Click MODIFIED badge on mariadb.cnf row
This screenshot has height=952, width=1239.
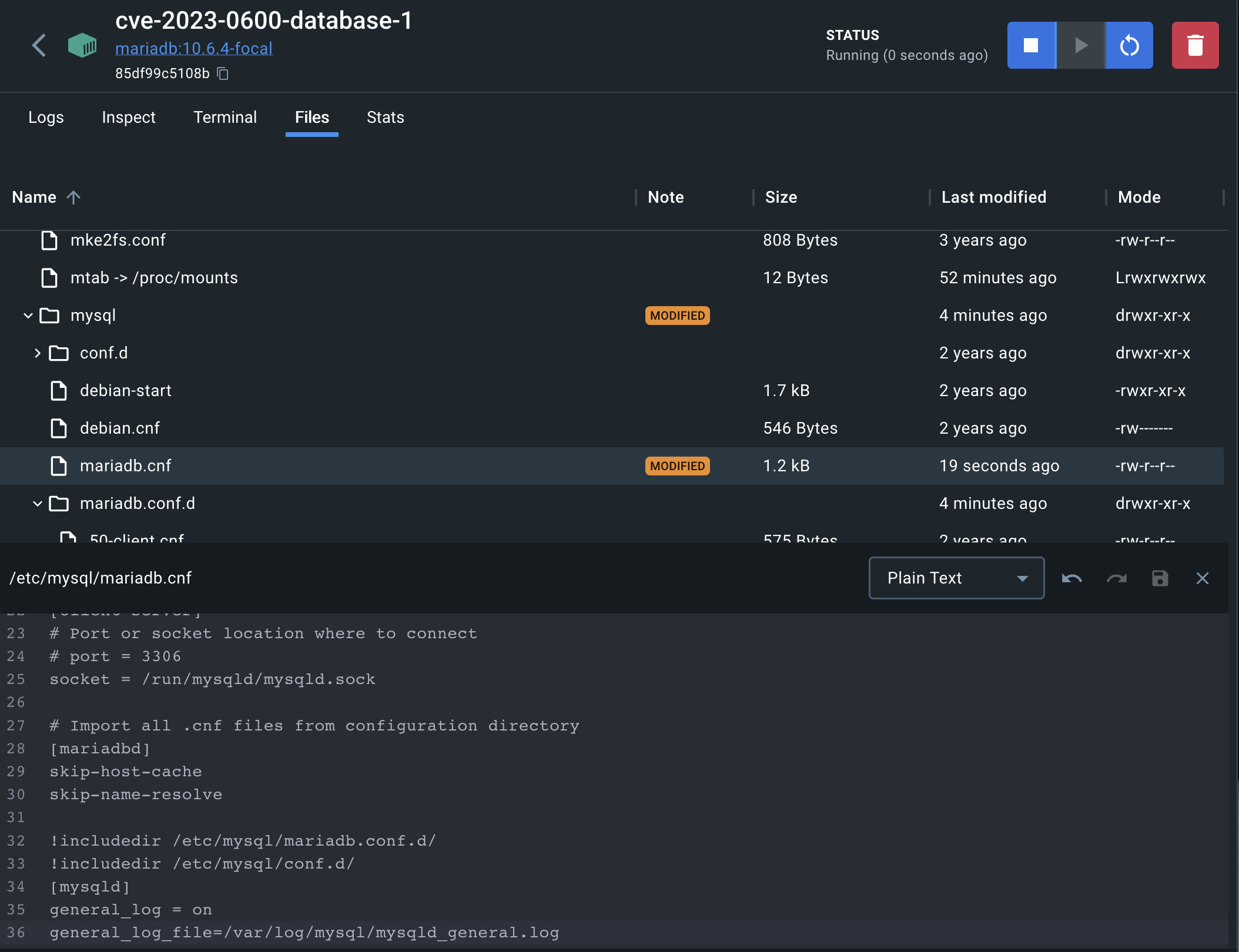(677, 466)
